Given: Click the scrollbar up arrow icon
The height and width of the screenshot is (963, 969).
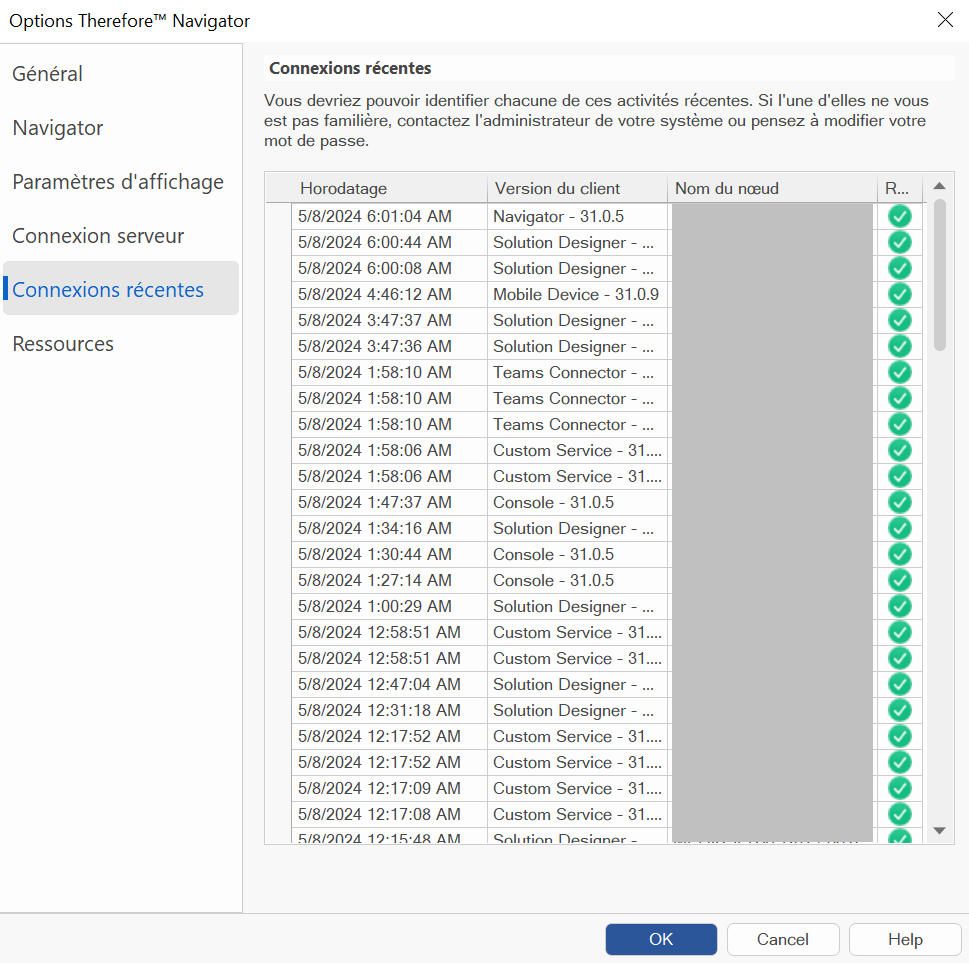Looking at the screenshot, I should pos(938,185).
